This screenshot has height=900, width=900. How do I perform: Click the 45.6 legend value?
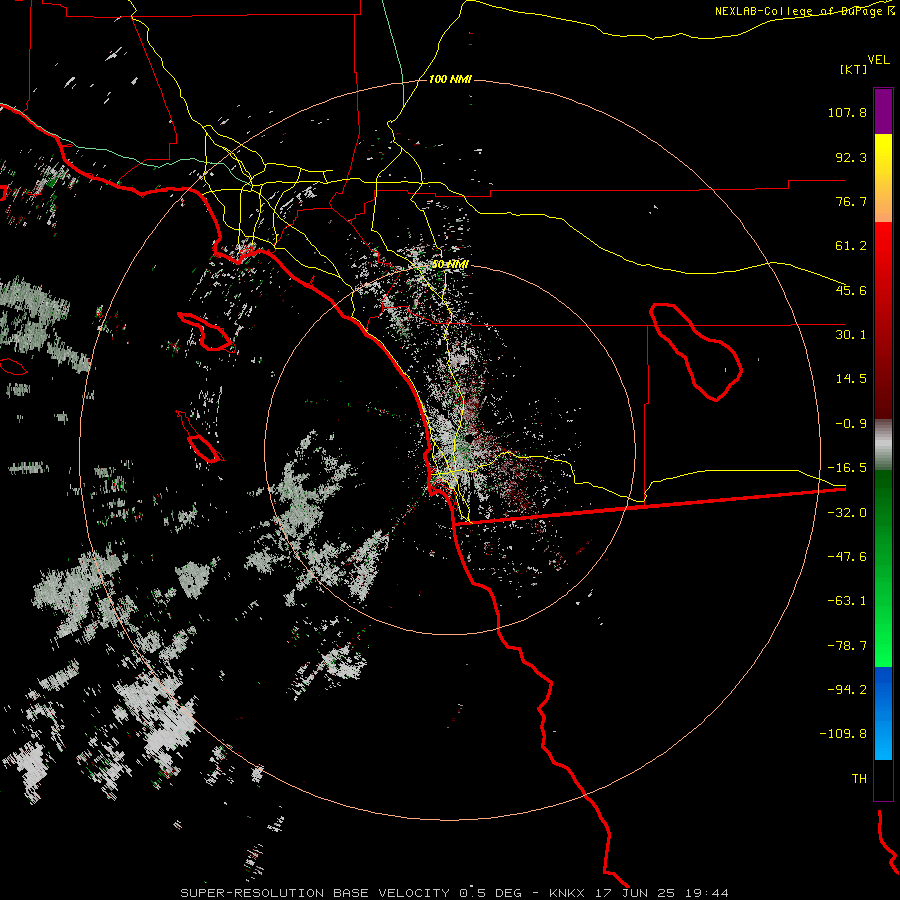(x=851, y=290)
